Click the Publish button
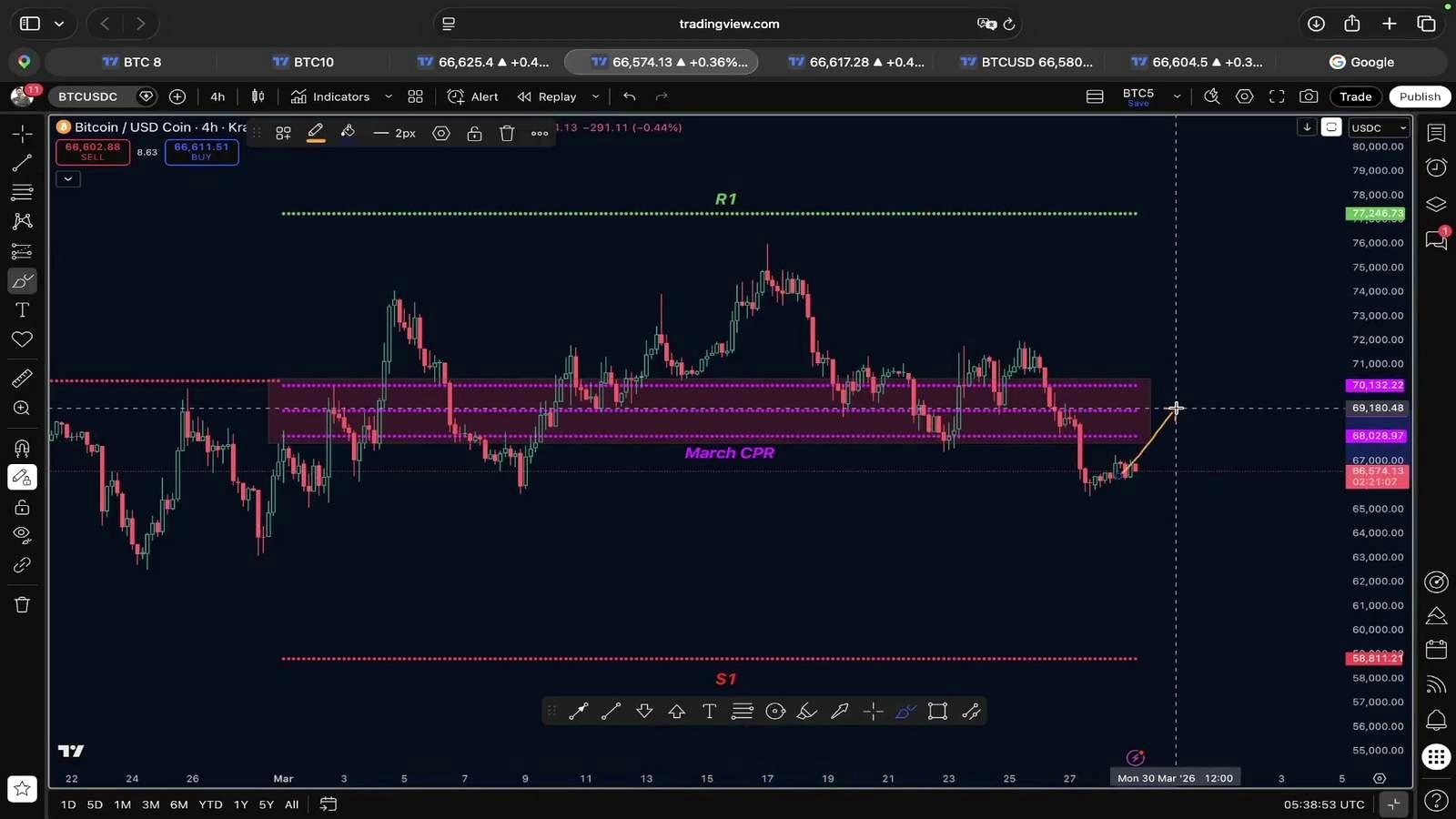Viewport: 1456px width, 819px height. pos(1420,96)
